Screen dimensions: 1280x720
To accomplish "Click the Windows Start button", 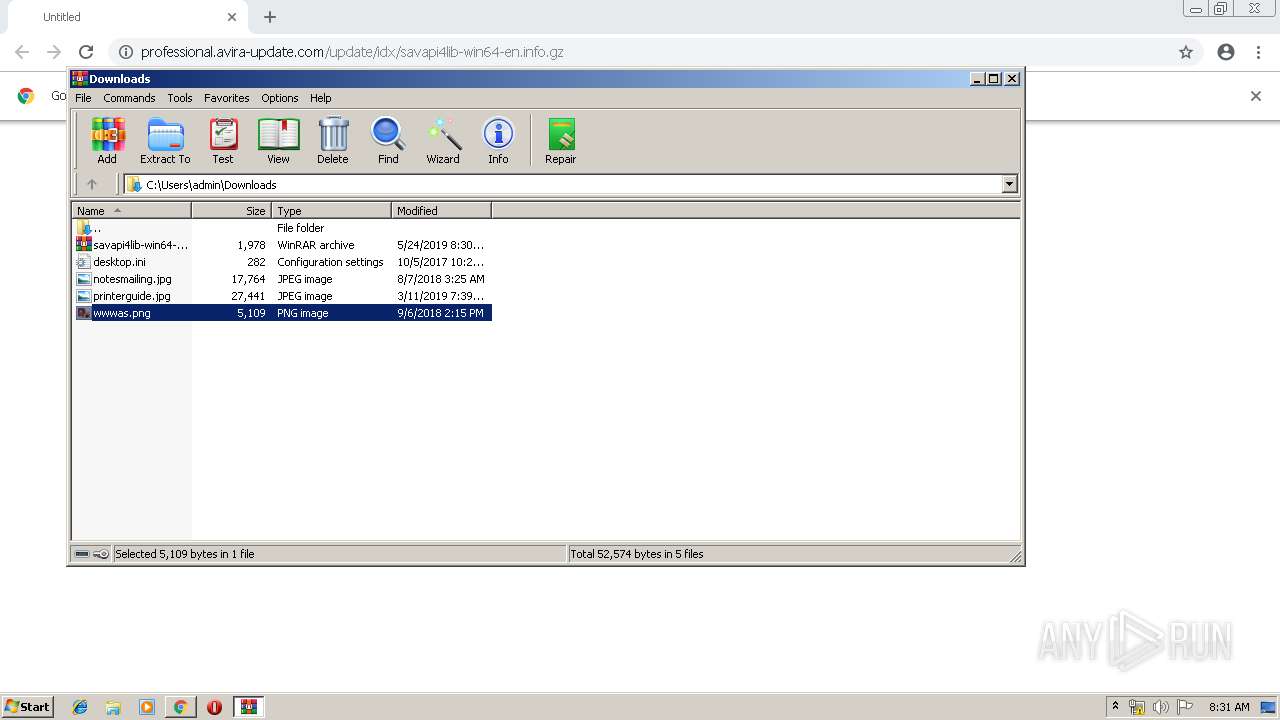I will pyautogui.click(x=27, y=707).
